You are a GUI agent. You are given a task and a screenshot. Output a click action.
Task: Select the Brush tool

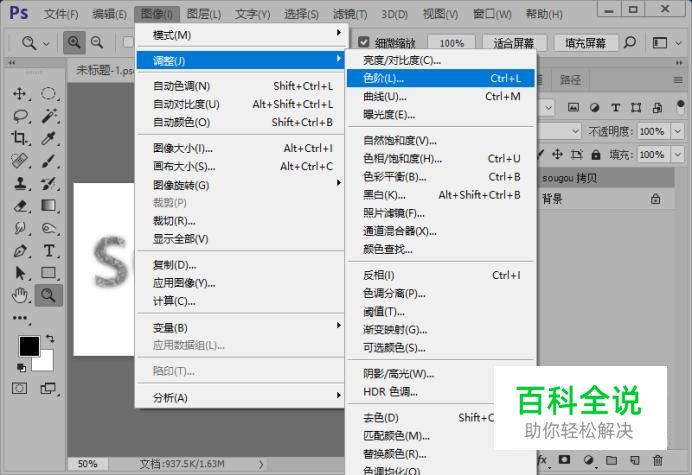coord(49,161)
